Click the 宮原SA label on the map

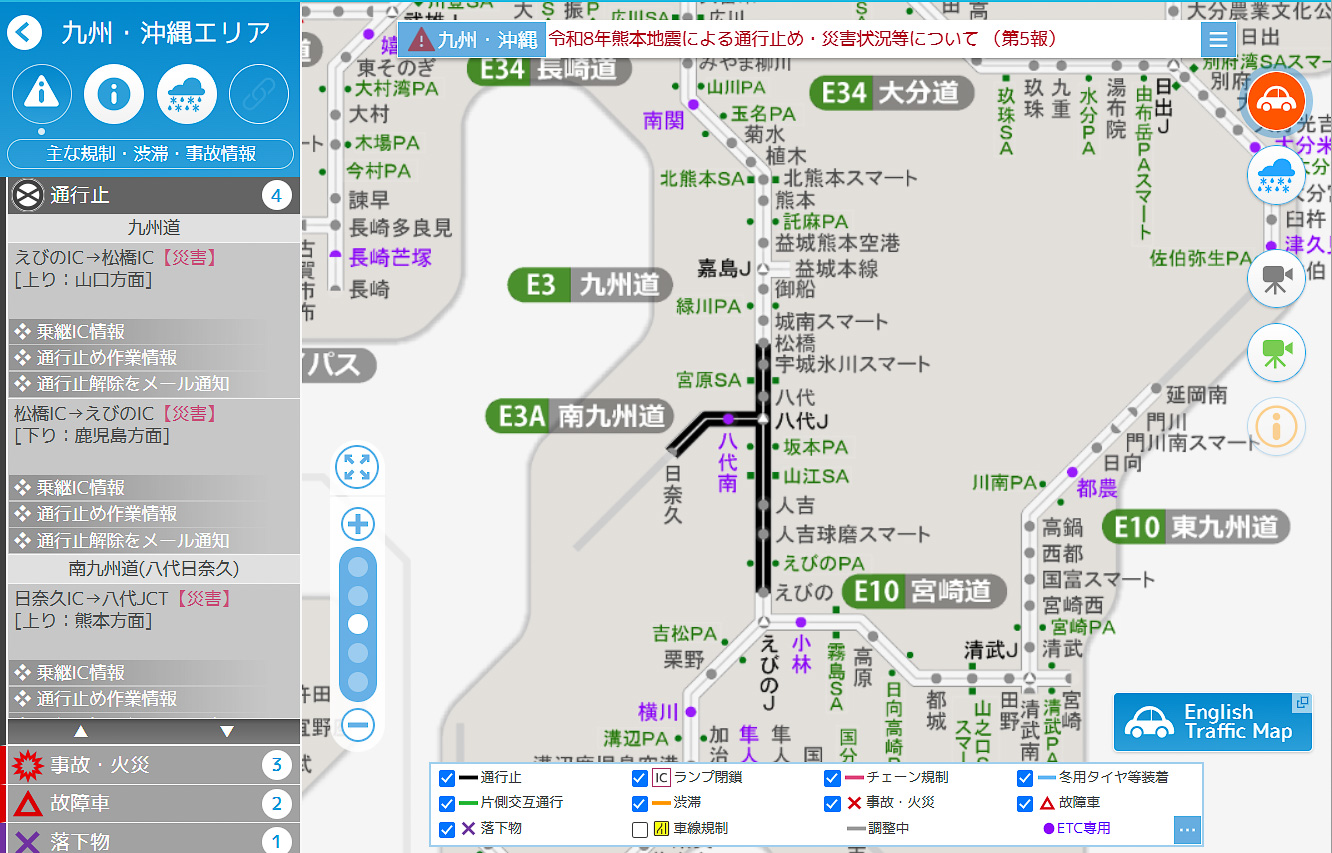709,380
